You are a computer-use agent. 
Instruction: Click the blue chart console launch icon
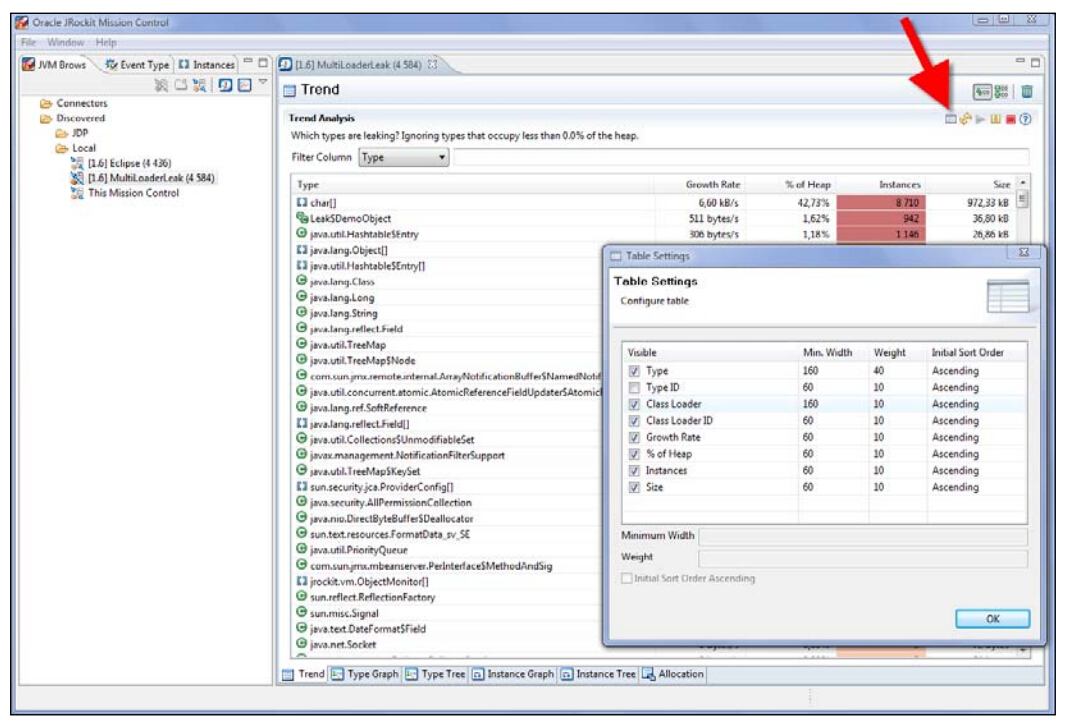click(x=245, y=85)
